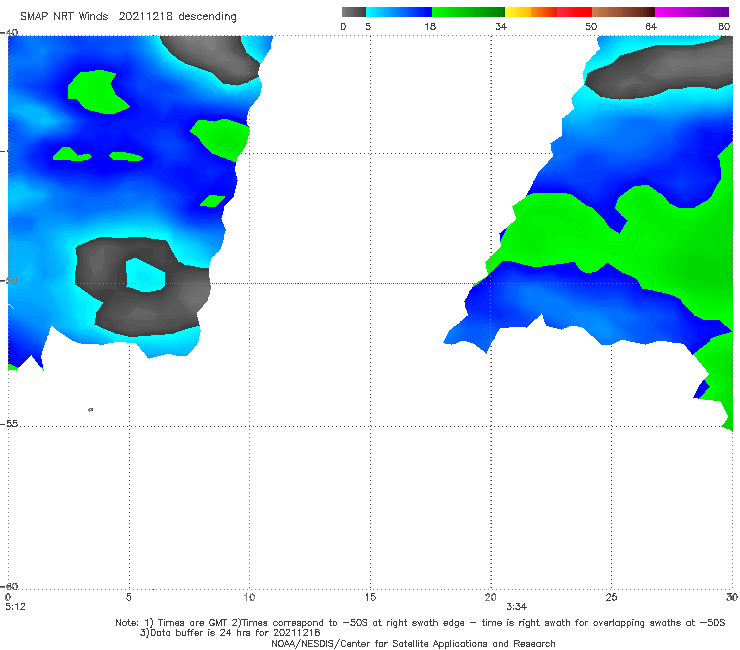Click the longitude axis label '10'
740x650 pixels.
coord(249,597)
